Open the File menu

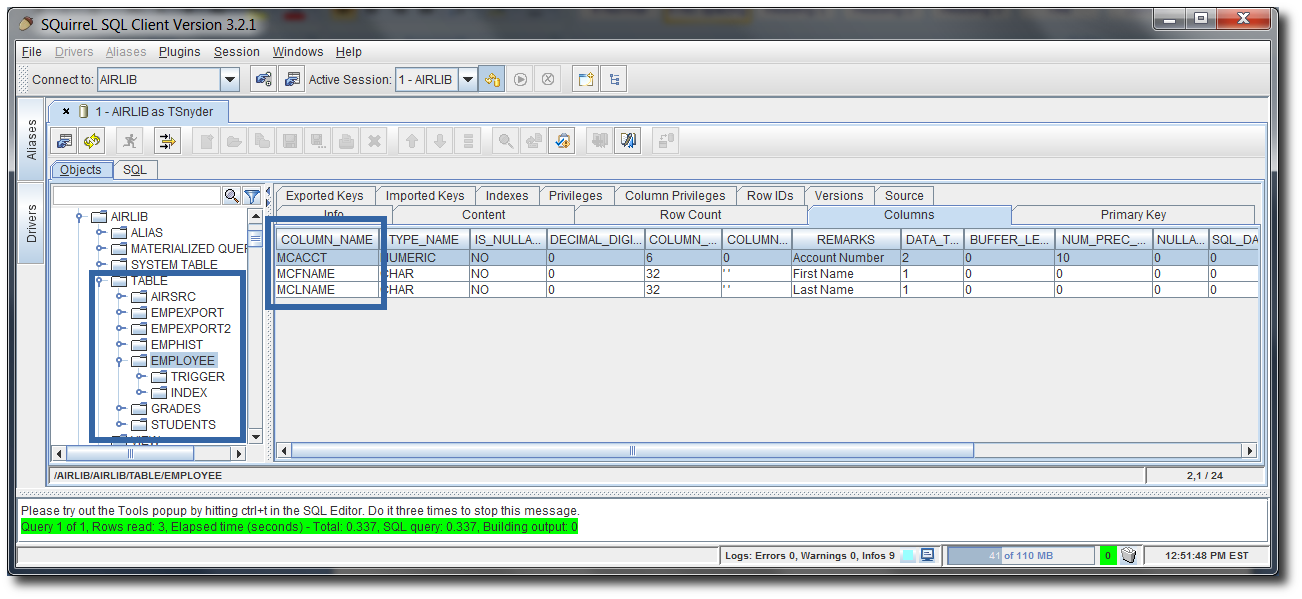(31, 52)
